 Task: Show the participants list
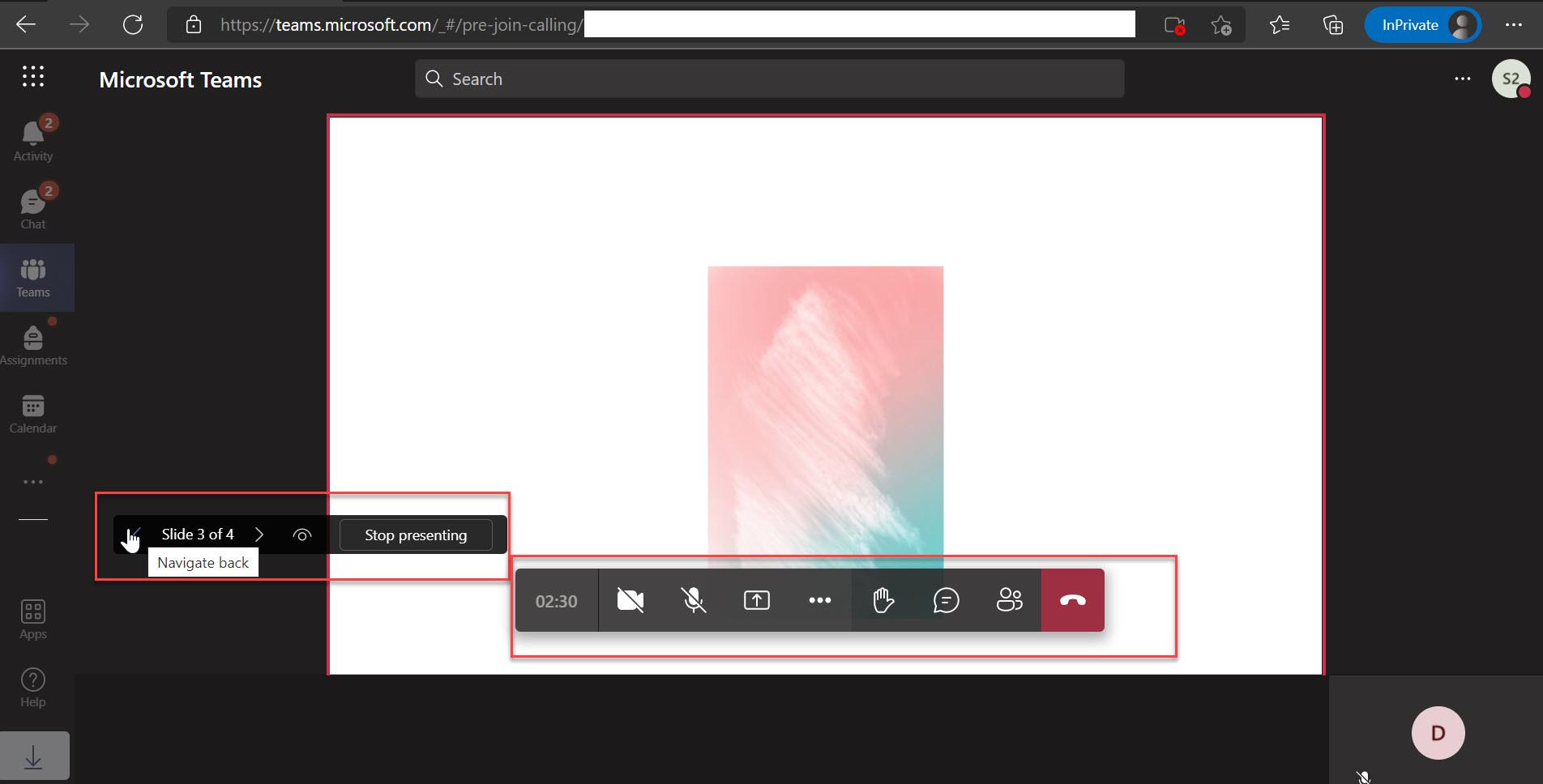pos(1009,600)
